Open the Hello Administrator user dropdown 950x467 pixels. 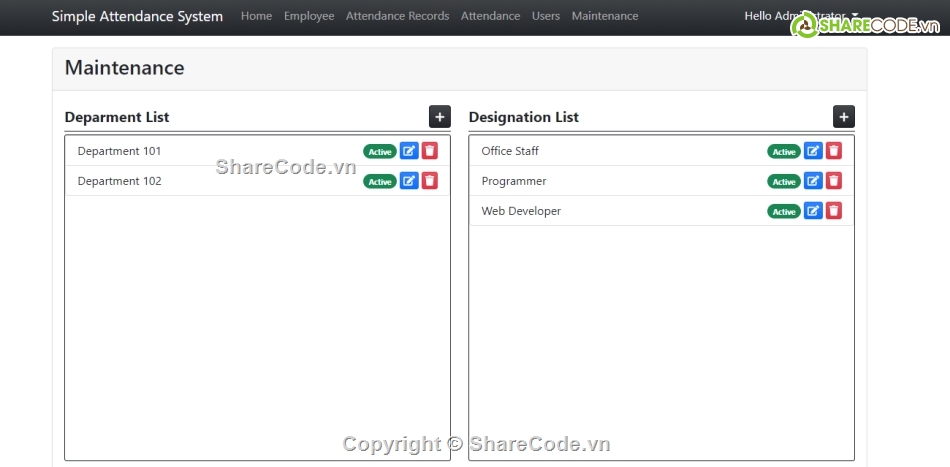click(x=801, y=16)
